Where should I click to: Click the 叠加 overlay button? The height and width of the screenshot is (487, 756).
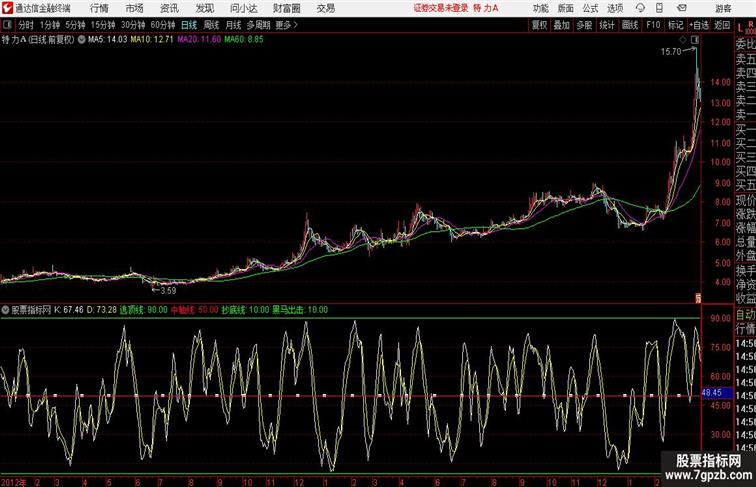point(562,25)
